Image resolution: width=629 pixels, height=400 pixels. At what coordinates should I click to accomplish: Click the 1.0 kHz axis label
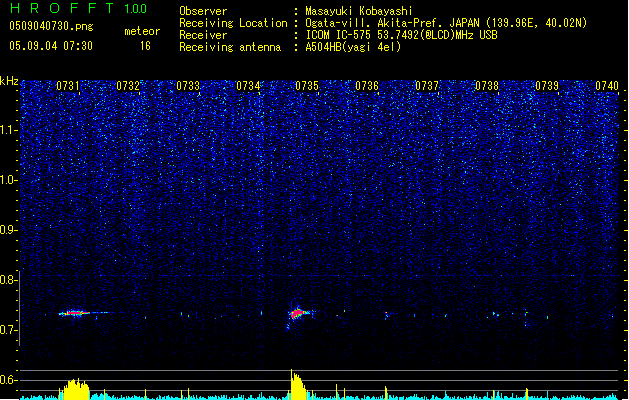pos(7,180)
